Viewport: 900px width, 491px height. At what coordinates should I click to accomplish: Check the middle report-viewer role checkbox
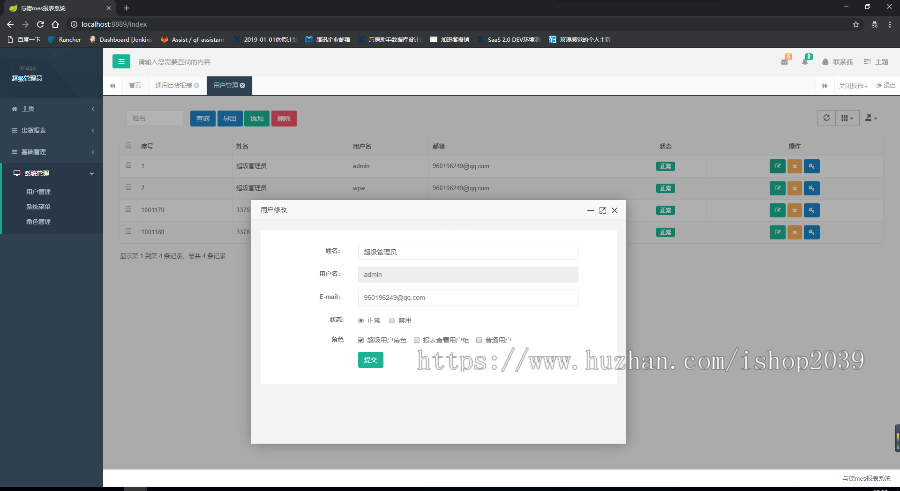pos(417,340)
